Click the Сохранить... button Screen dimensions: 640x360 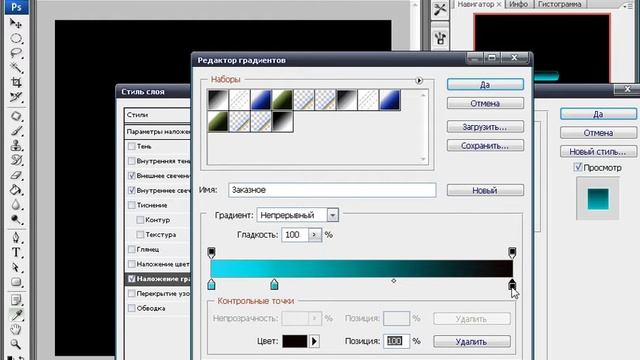pyautogui.click(x=485, y=145)
